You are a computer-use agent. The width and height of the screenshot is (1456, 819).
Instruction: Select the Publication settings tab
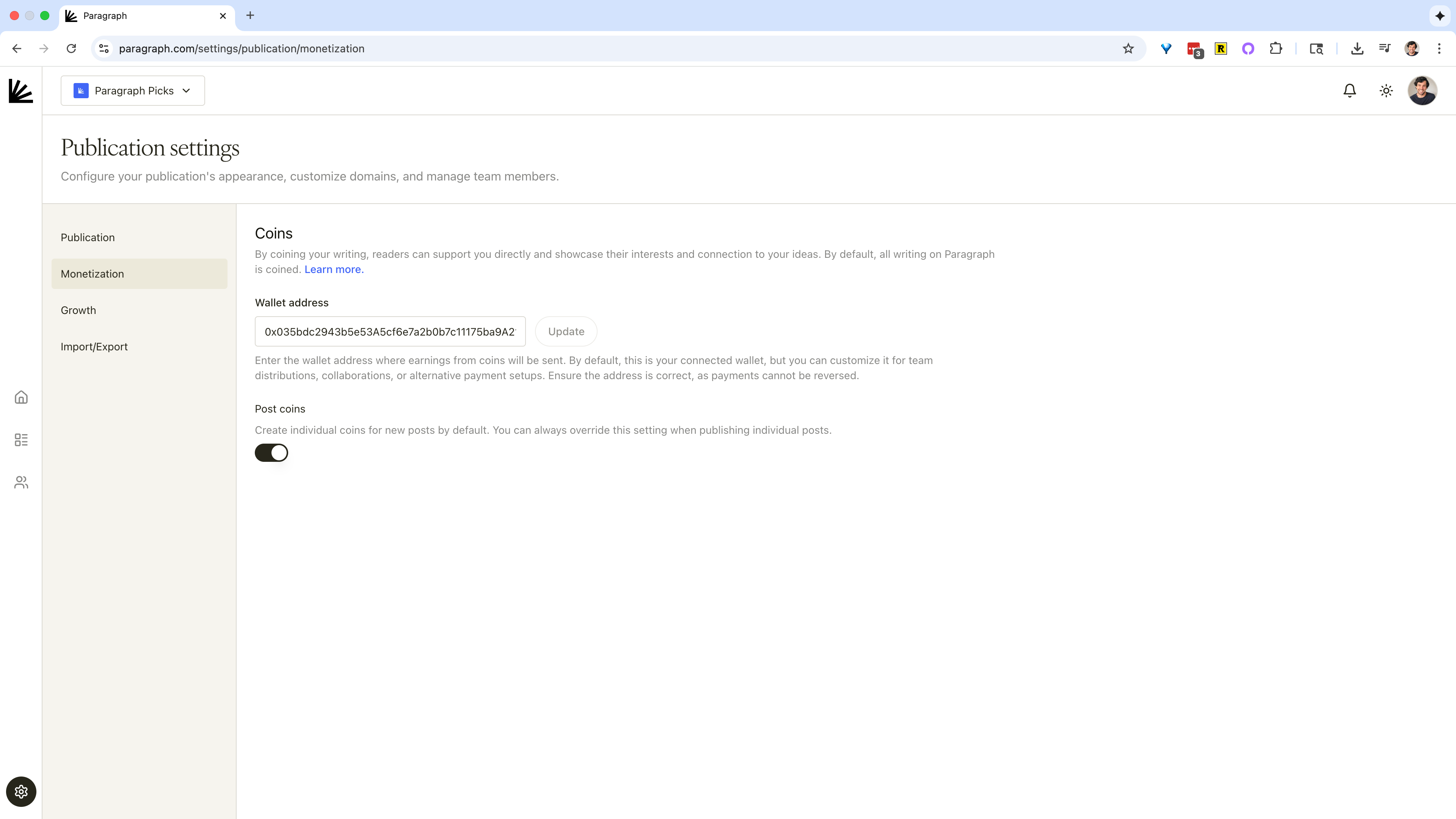[88, 237]
